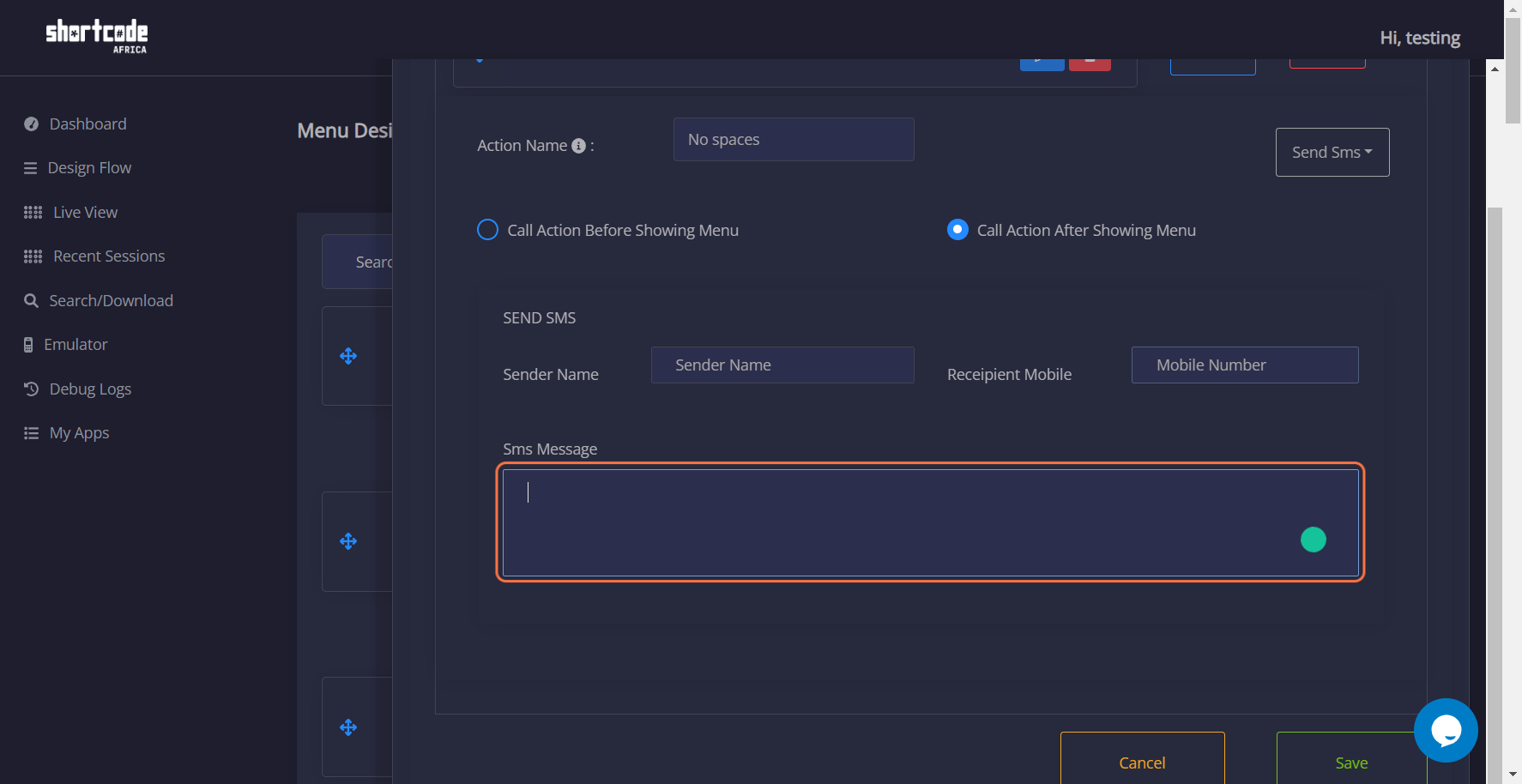Screen dimensions: 1522x784
Task: Open the chat support bubble
Action: tap(1446, 730)
